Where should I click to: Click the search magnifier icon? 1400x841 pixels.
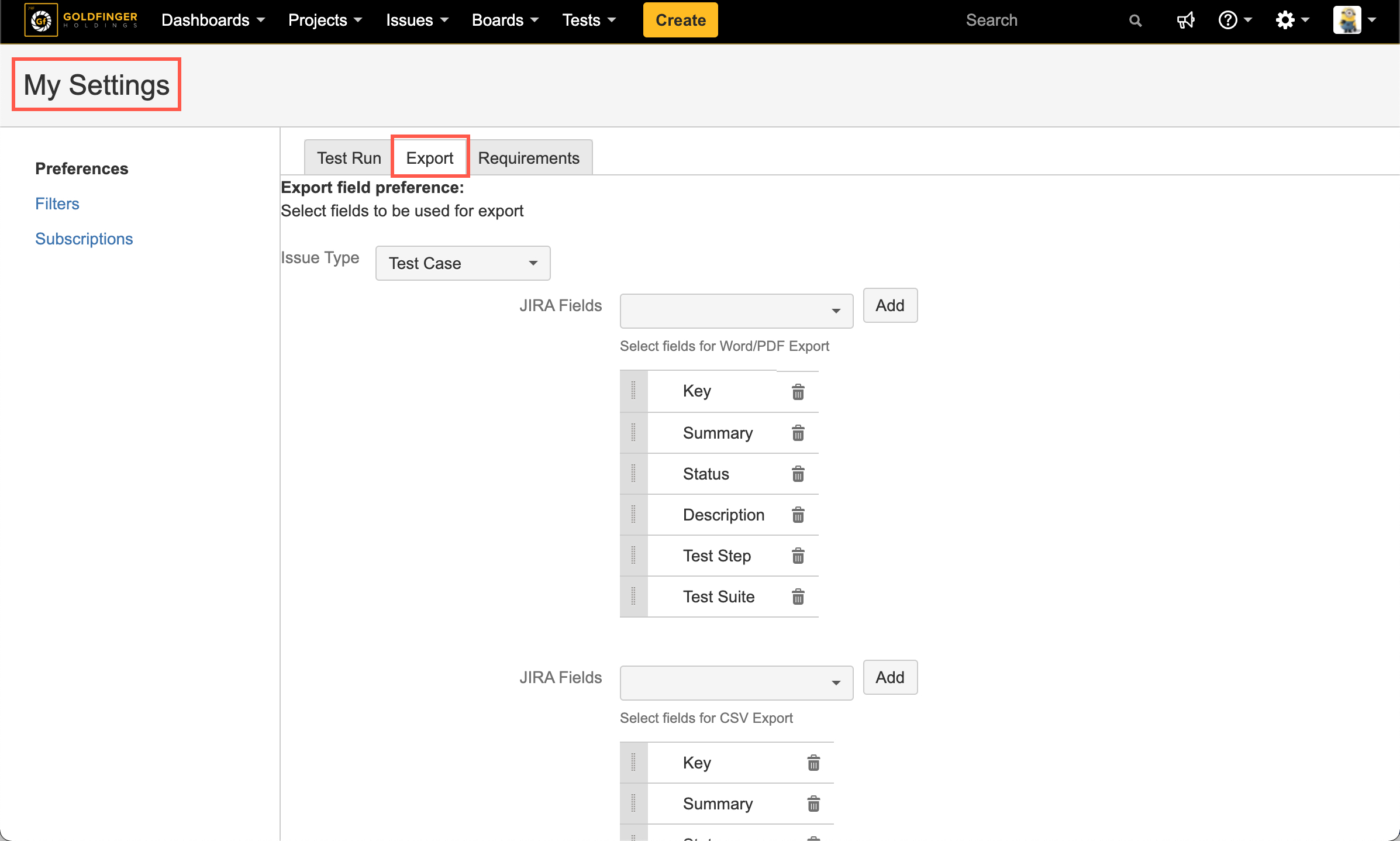(1135, 20)
